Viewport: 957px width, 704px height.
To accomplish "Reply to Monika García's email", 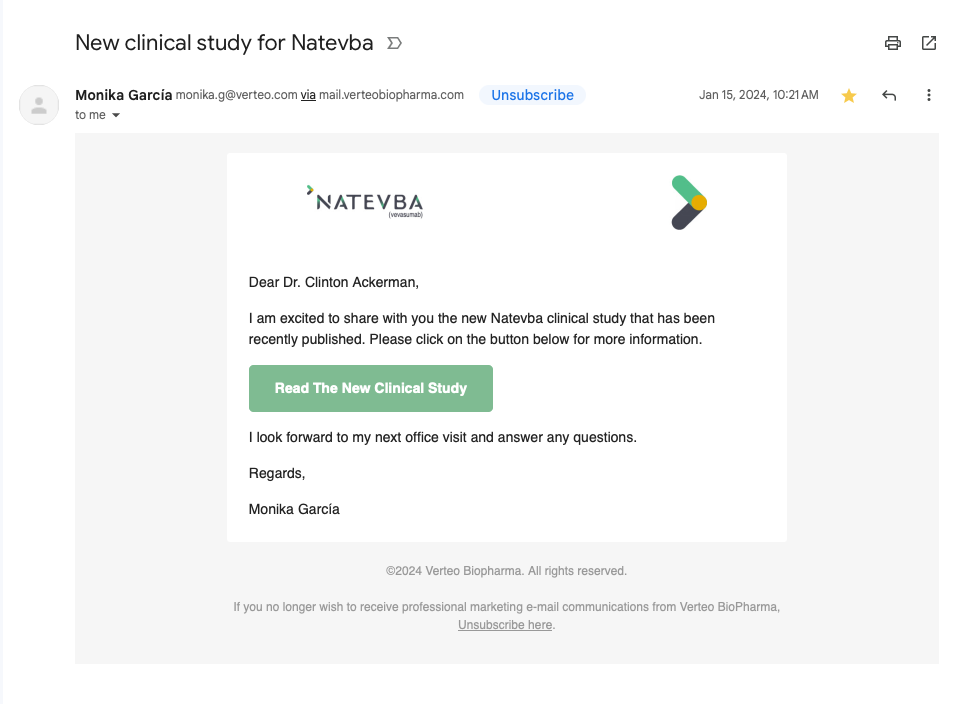I will coord(889,96).
